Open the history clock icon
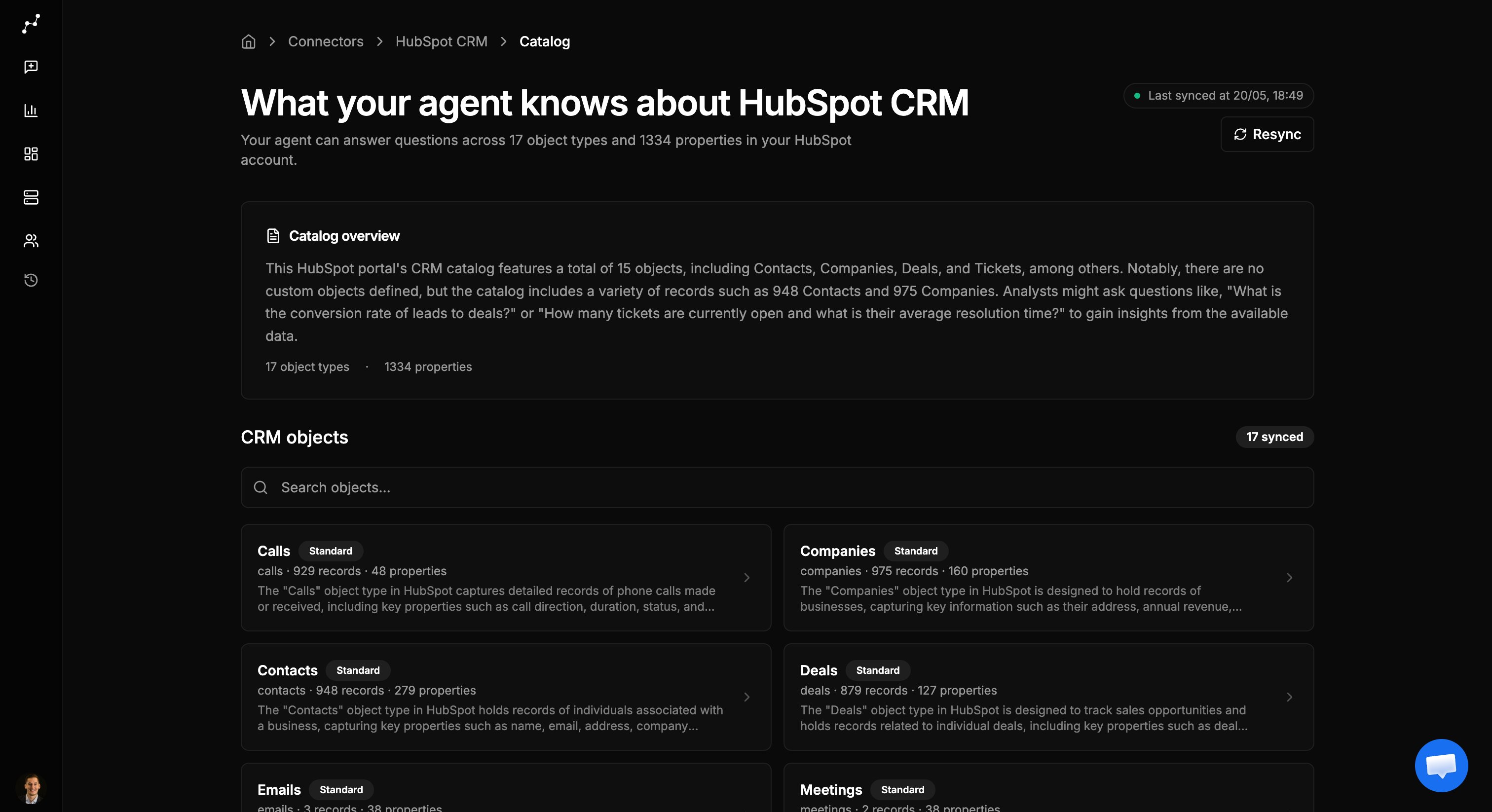The height and width of the screenshot is (812, 1492). pyautogui.click(x=31, y=280)
